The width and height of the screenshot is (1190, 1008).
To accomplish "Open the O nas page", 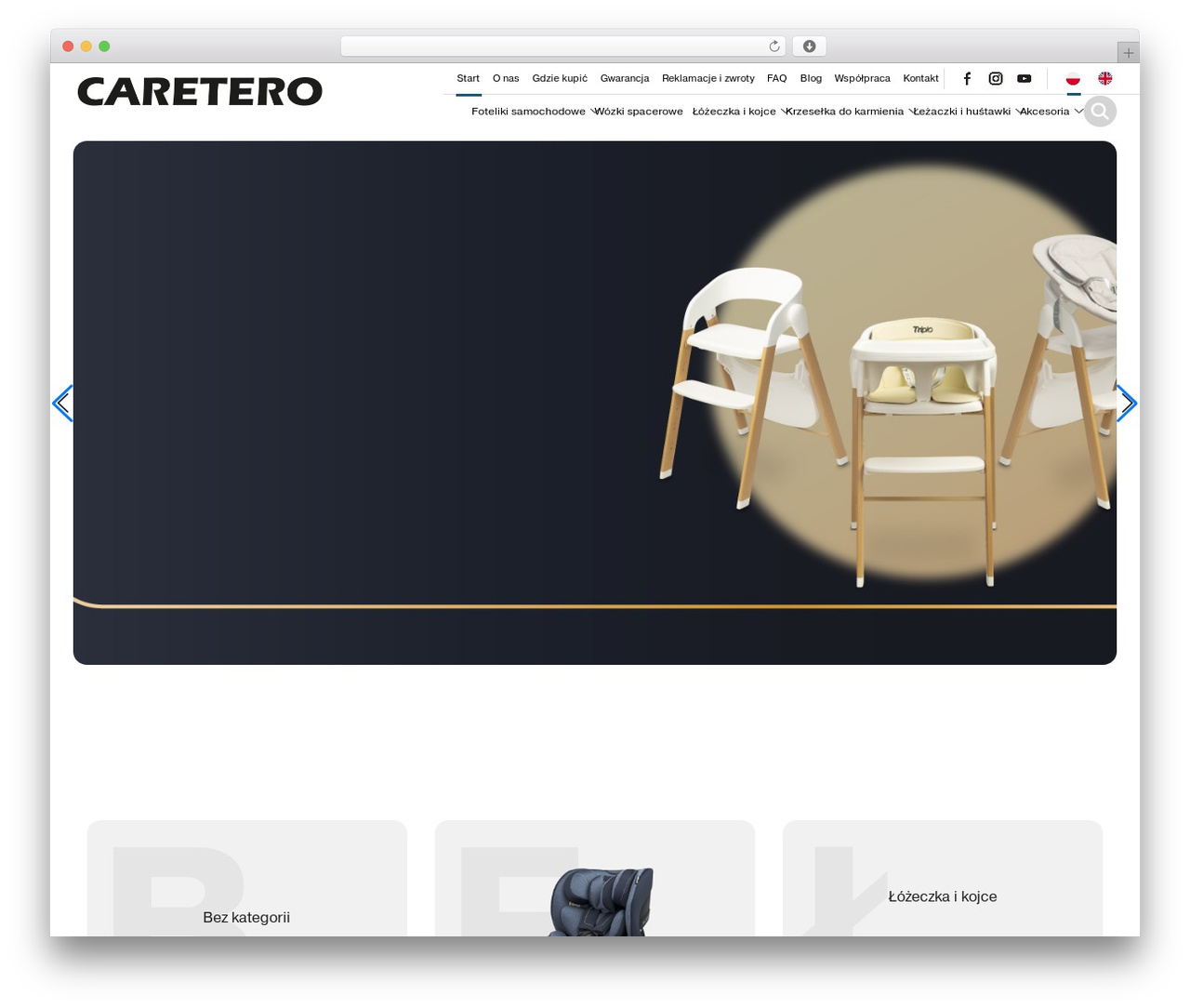I will click(506, 79).
